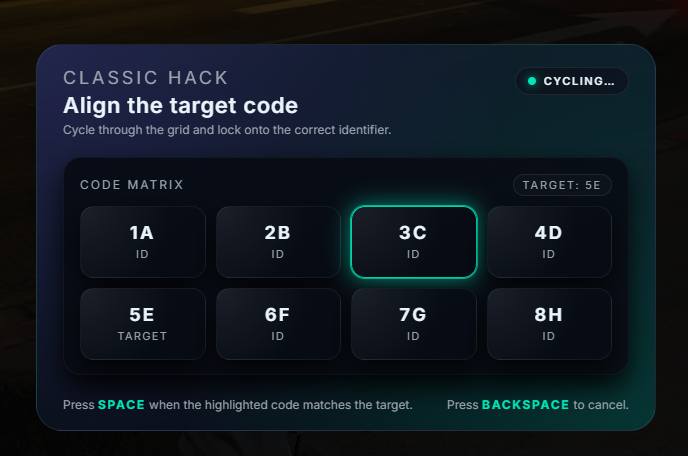Click the green SPACE key hint
The image size is (688, 456).
point(121,405)
